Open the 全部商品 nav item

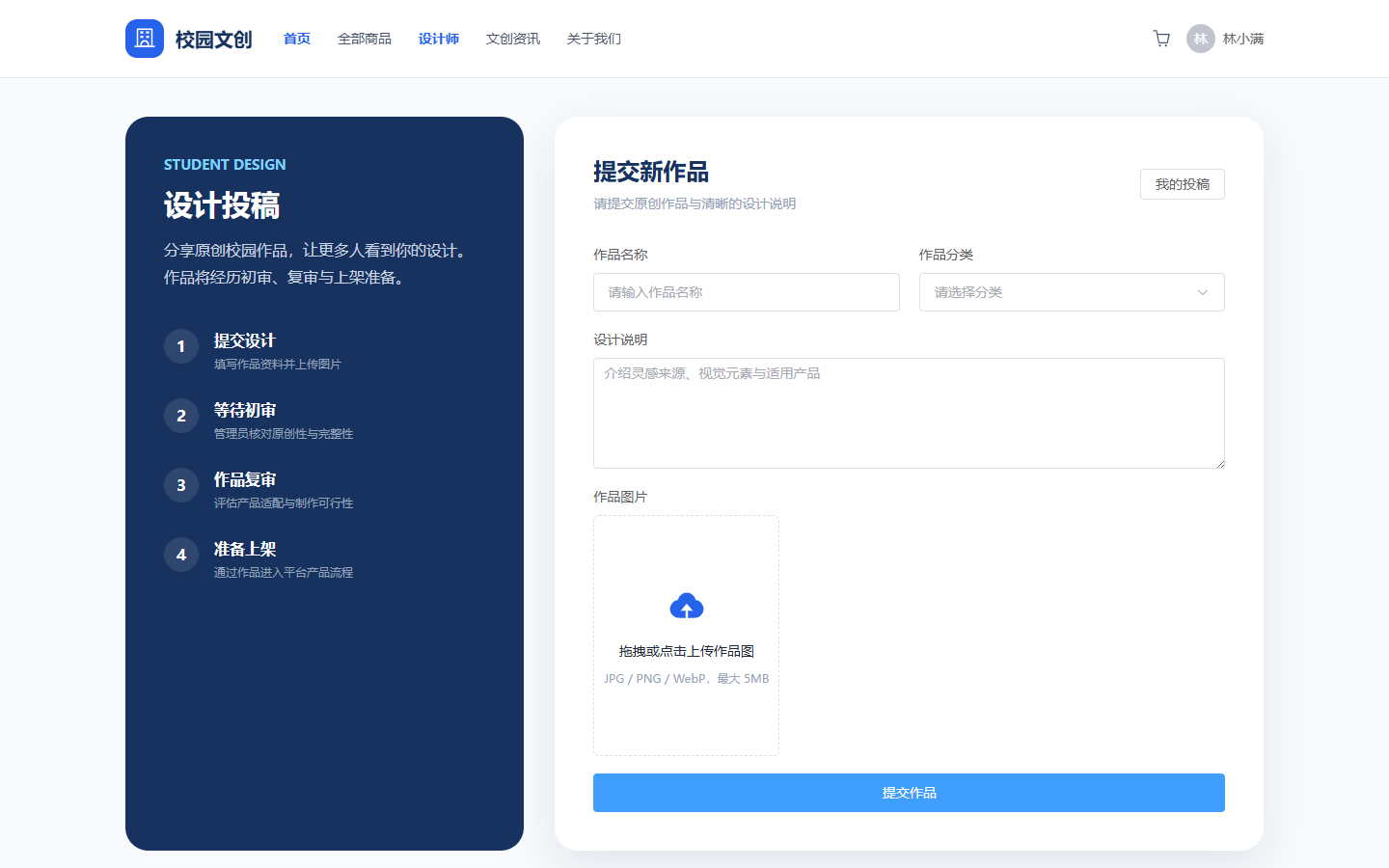365,39
